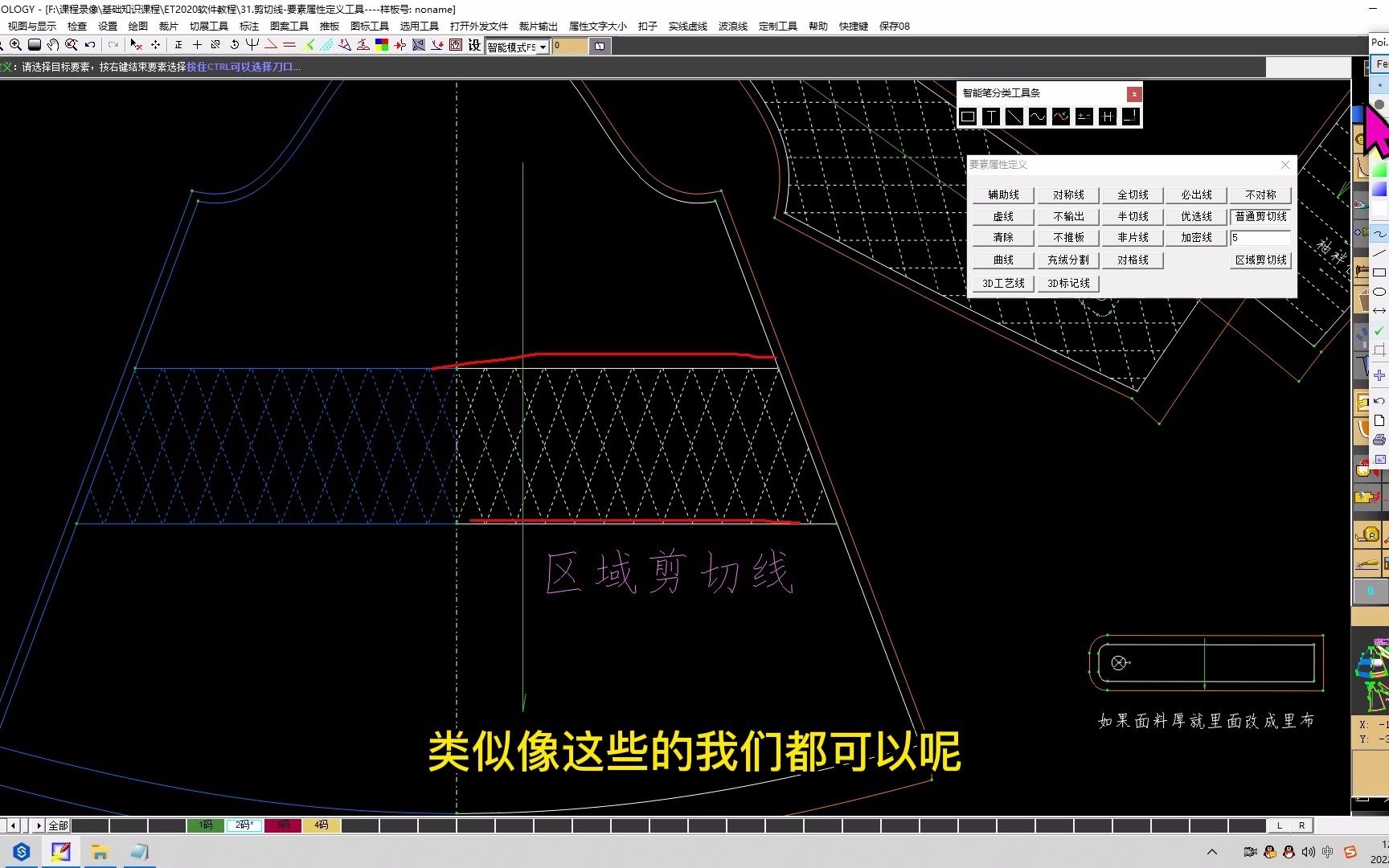Click the 必出线 attribute button
The height and width of the screenshot is (868, 1389).
[1196, 195]
